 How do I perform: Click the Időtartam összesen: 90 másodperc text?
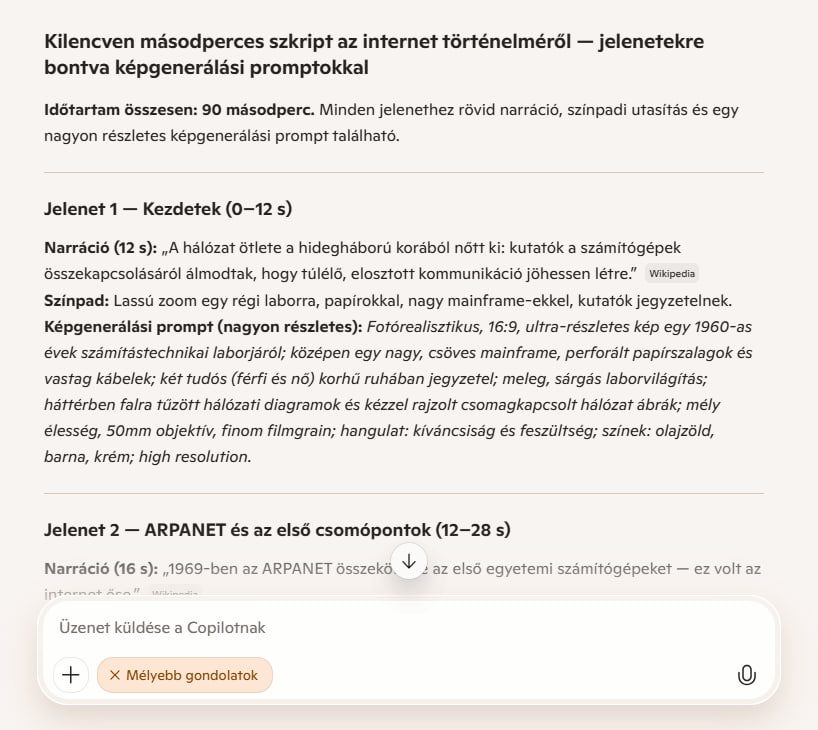click(180, 110)
